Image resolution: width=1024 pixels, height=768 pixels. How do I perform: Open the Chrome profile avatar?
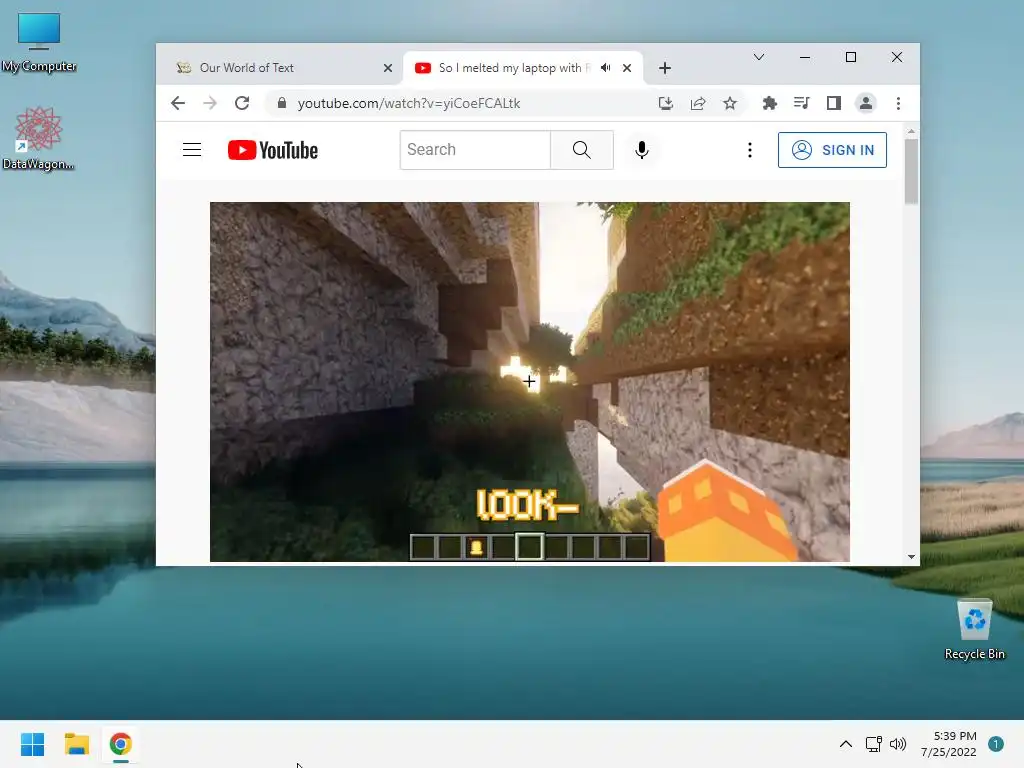point(866,103)
